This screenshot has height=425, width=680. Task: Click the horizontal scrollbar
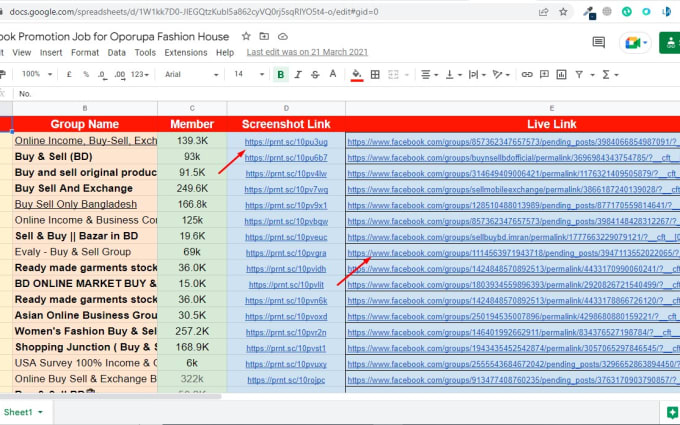pos(111,396)
